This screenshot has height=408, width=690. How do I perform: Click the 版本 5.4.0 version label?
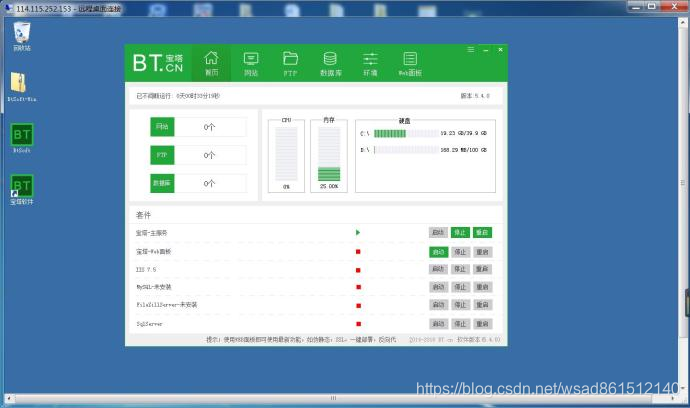tap(475, 96)
